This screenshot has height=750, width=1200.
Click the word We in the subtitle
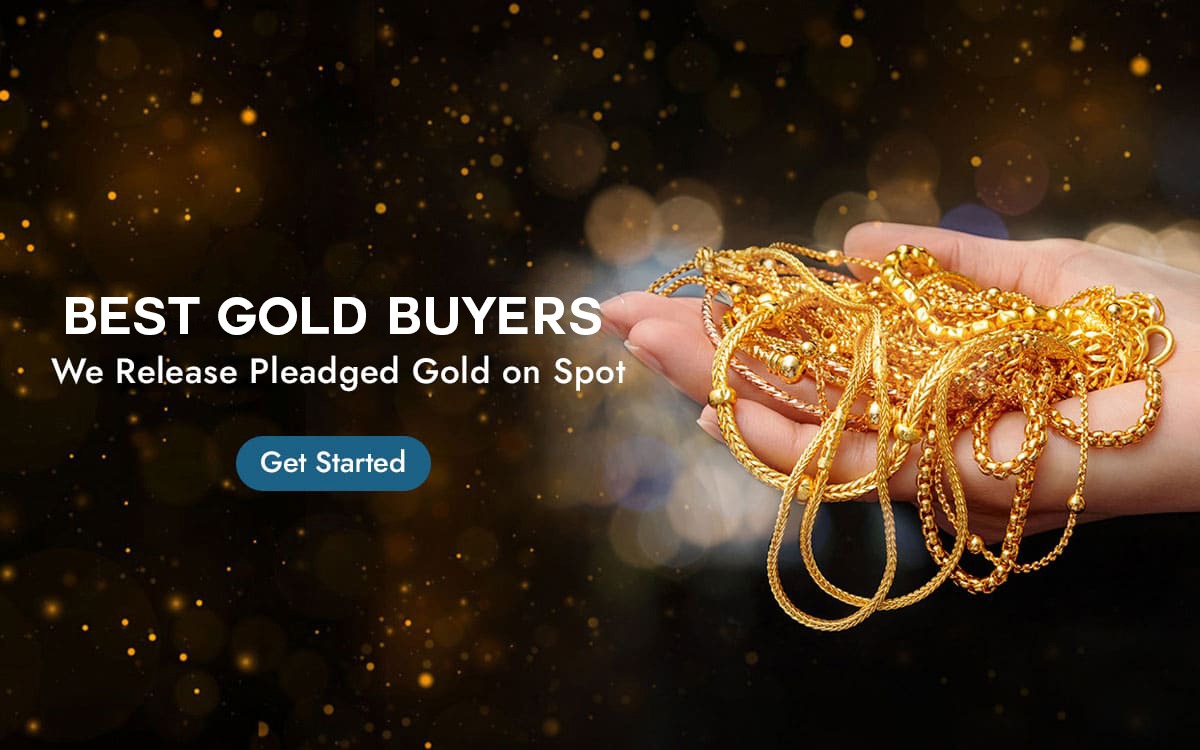click(x=79, y=372)
